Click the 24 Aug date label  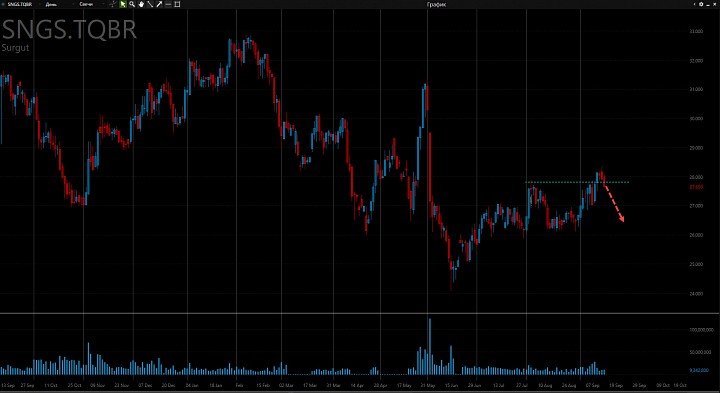[x=568, y=385]
